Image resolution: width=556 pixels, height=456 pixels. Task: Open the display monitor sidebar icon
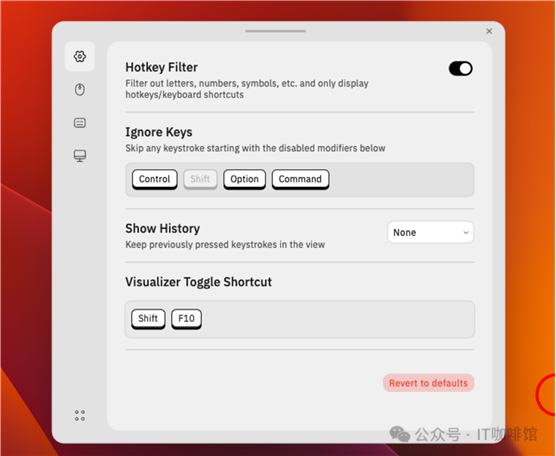pos(80,156)
